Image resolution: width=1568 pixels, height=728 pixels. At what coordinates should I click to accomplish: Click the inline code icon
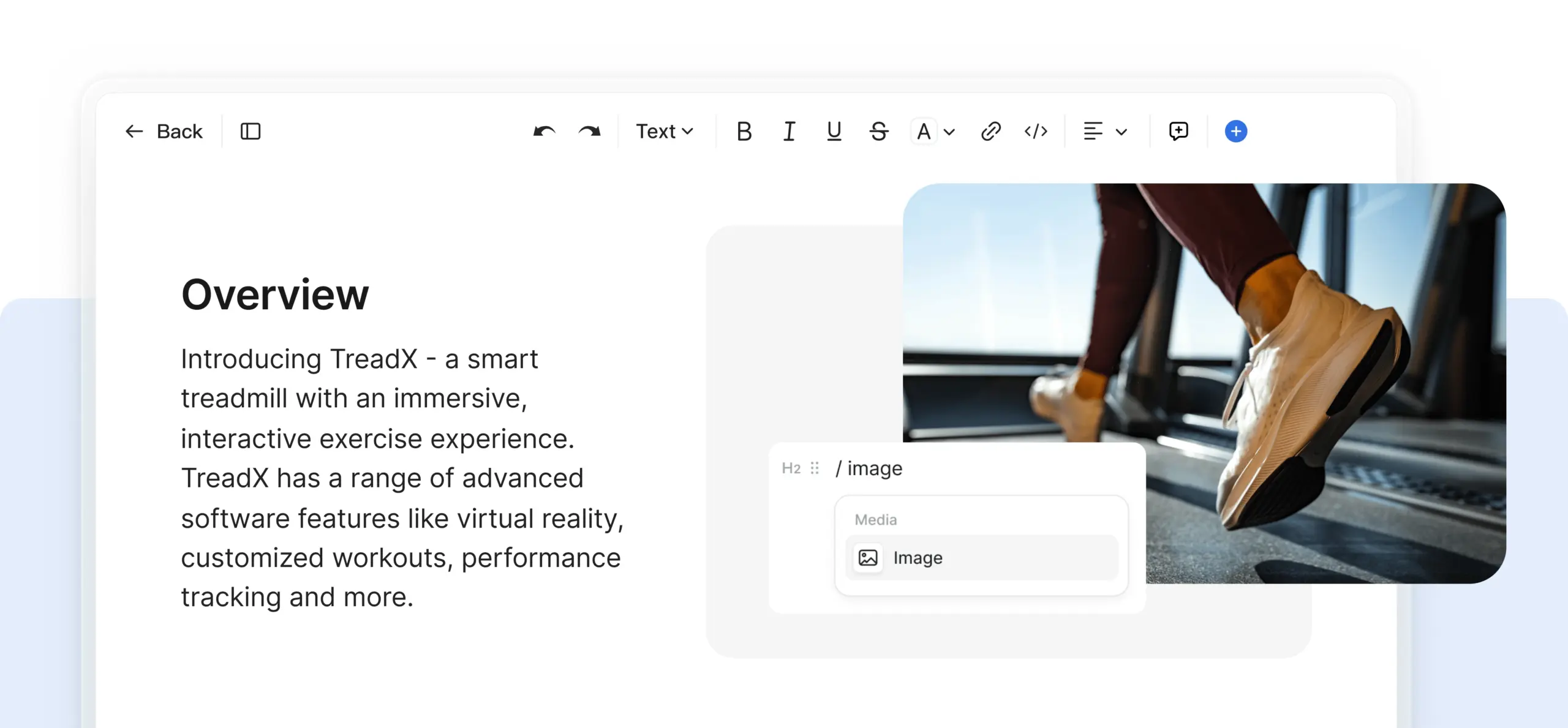point(1036,131)
